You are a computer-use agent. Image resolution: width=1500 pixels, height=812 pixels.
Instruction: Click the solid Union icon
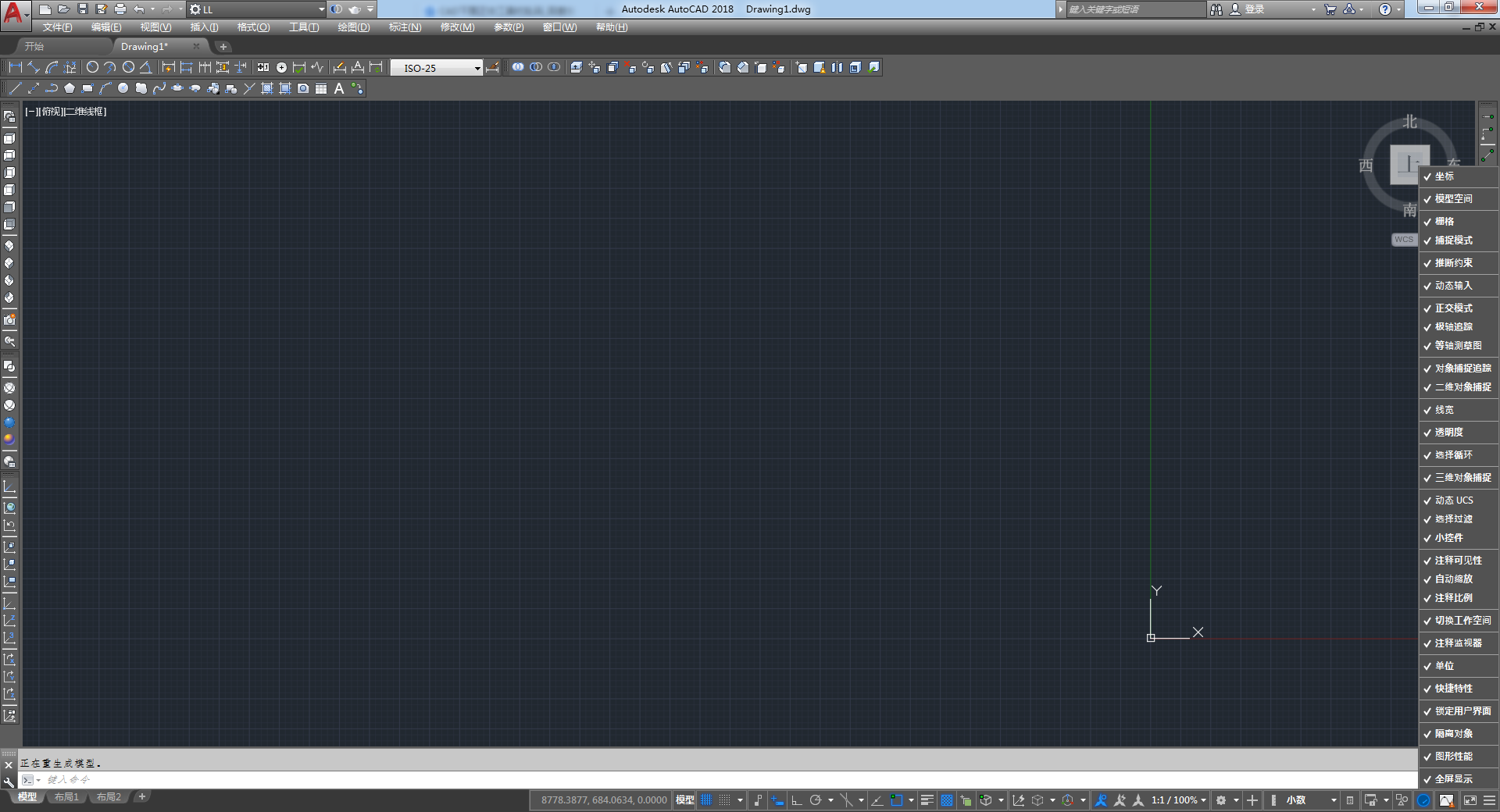pyautogui.click(x=518, y=67)
